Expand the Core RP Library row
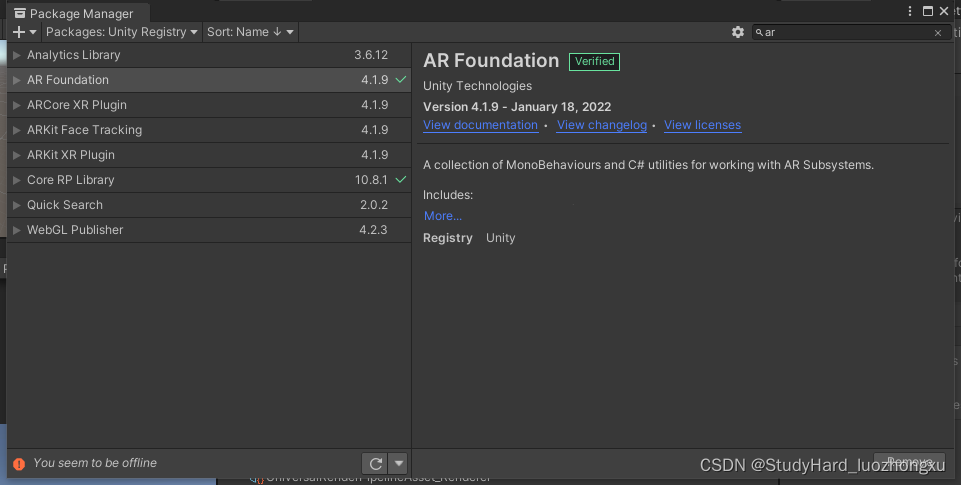The height and width of the screenshot is (485, 961). [17, 180]
